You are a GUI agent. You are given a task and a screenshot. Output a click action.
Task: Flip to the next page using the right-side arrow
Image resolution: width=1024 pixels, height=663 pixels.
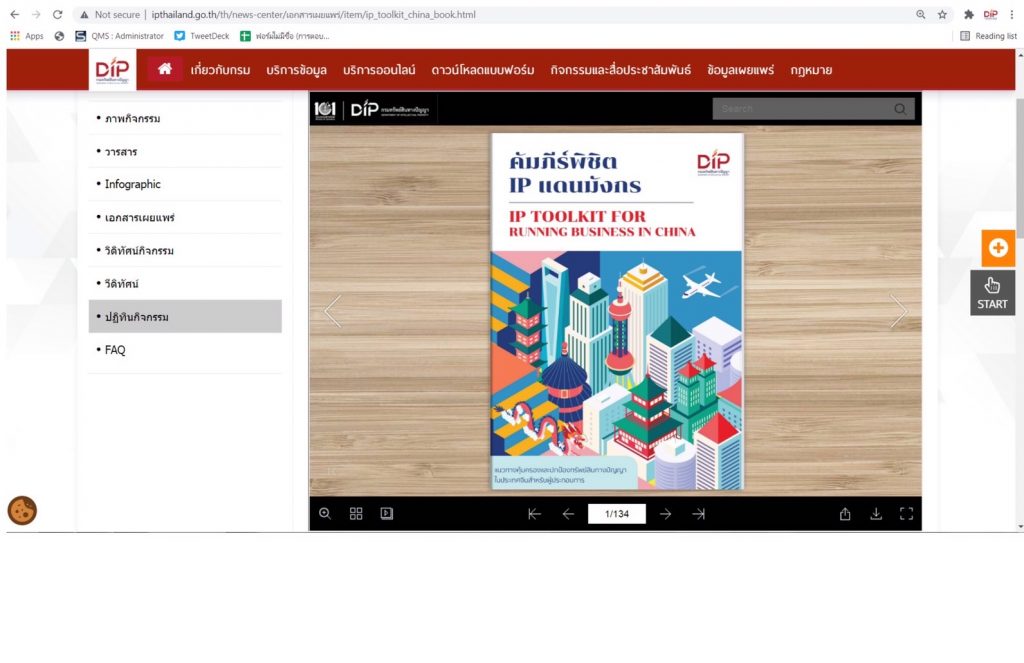(x=898, y=311)
